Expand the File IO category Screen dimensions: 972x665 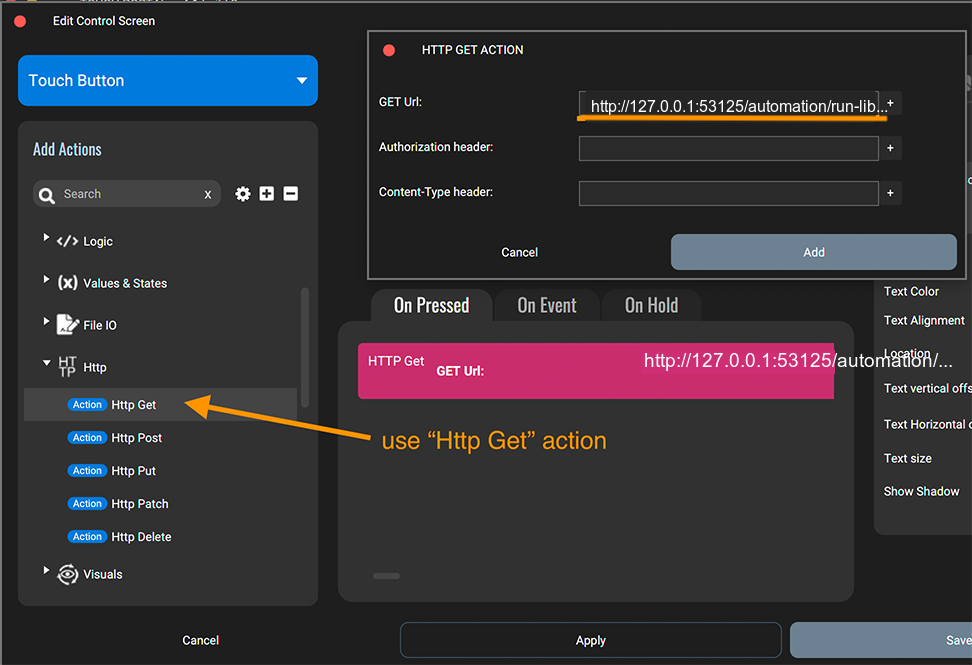coord(46,321)
